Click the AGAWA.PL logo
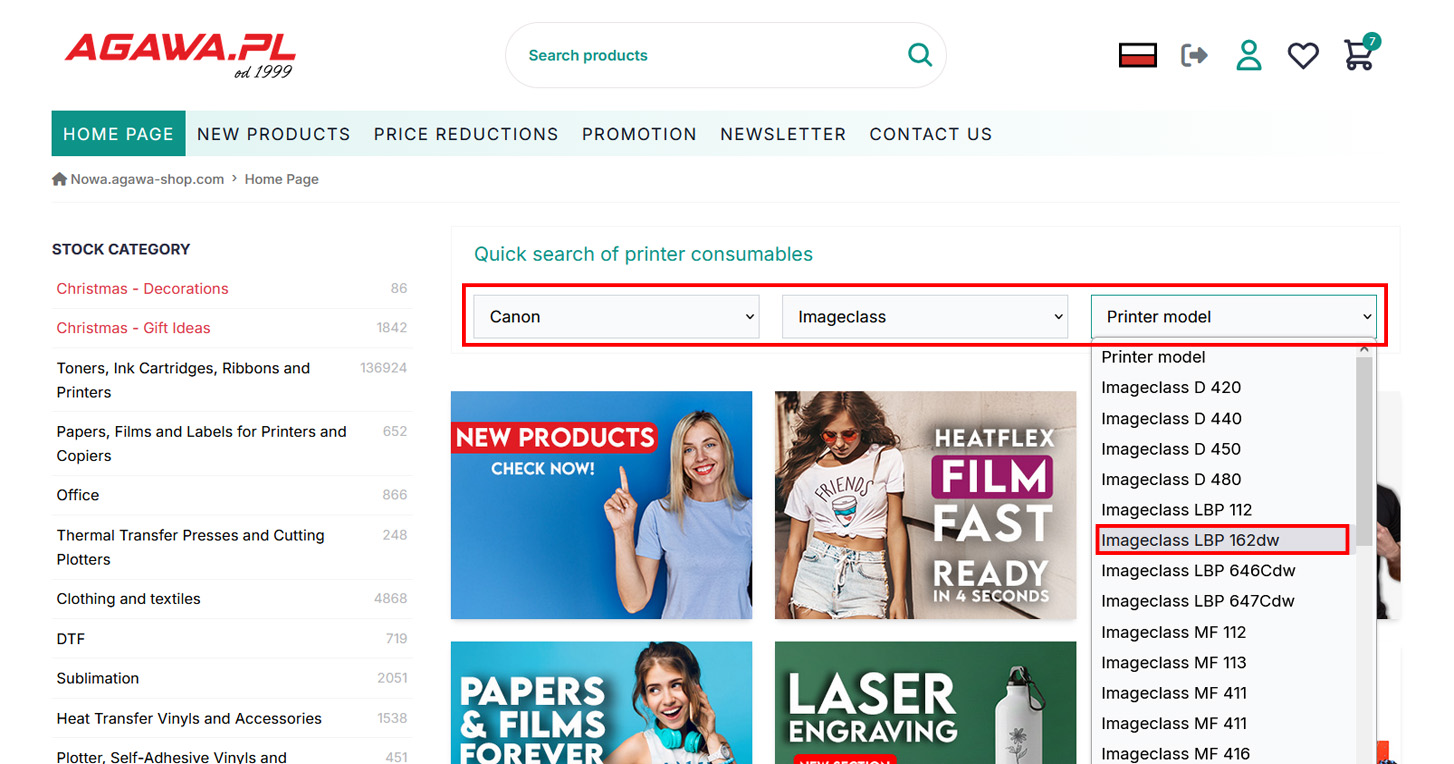Screen dimensions: 1454x764 point(180,54)
